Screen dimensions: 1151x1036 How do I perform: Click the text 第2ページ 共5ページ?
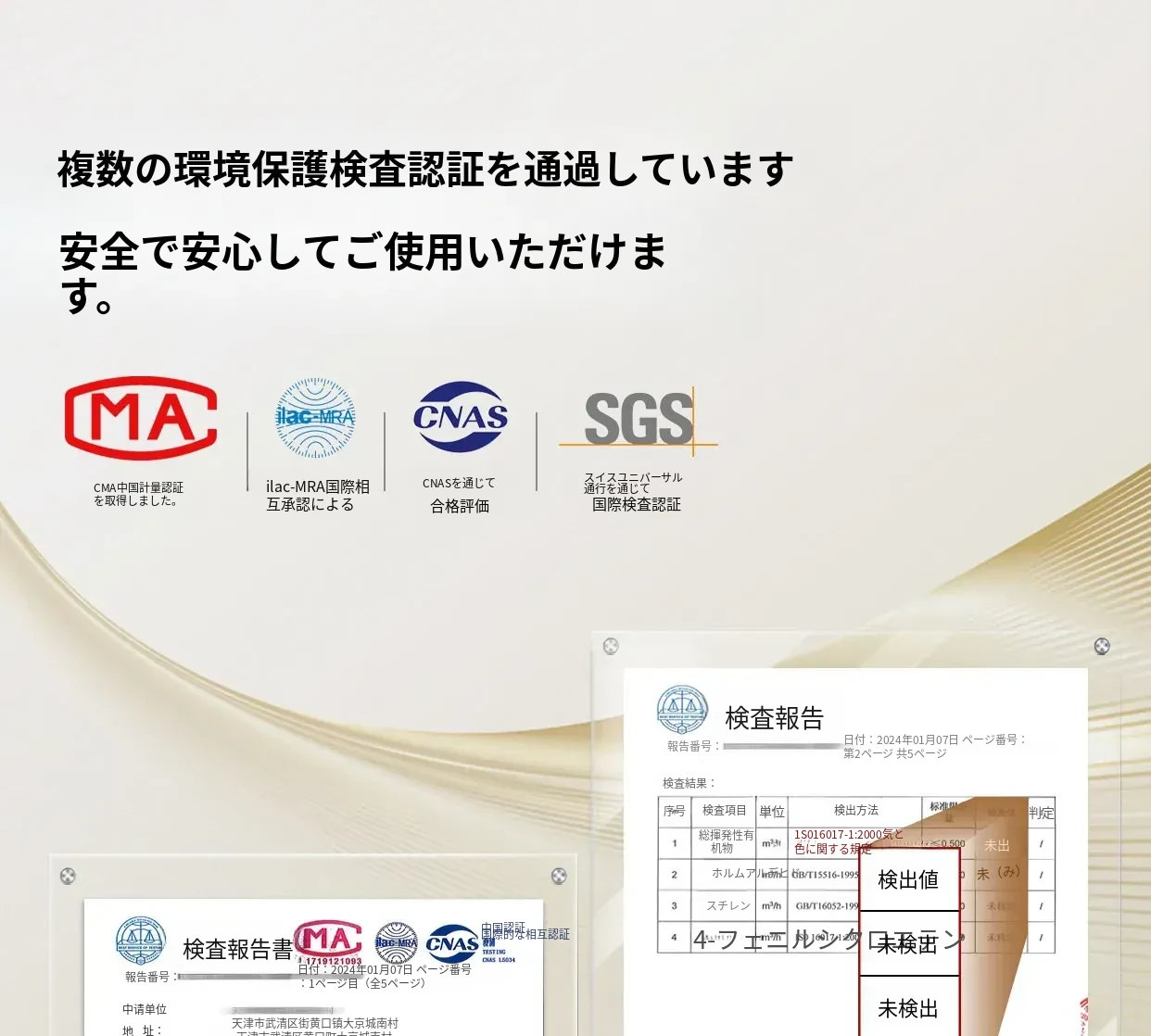[x=895, y=753]
